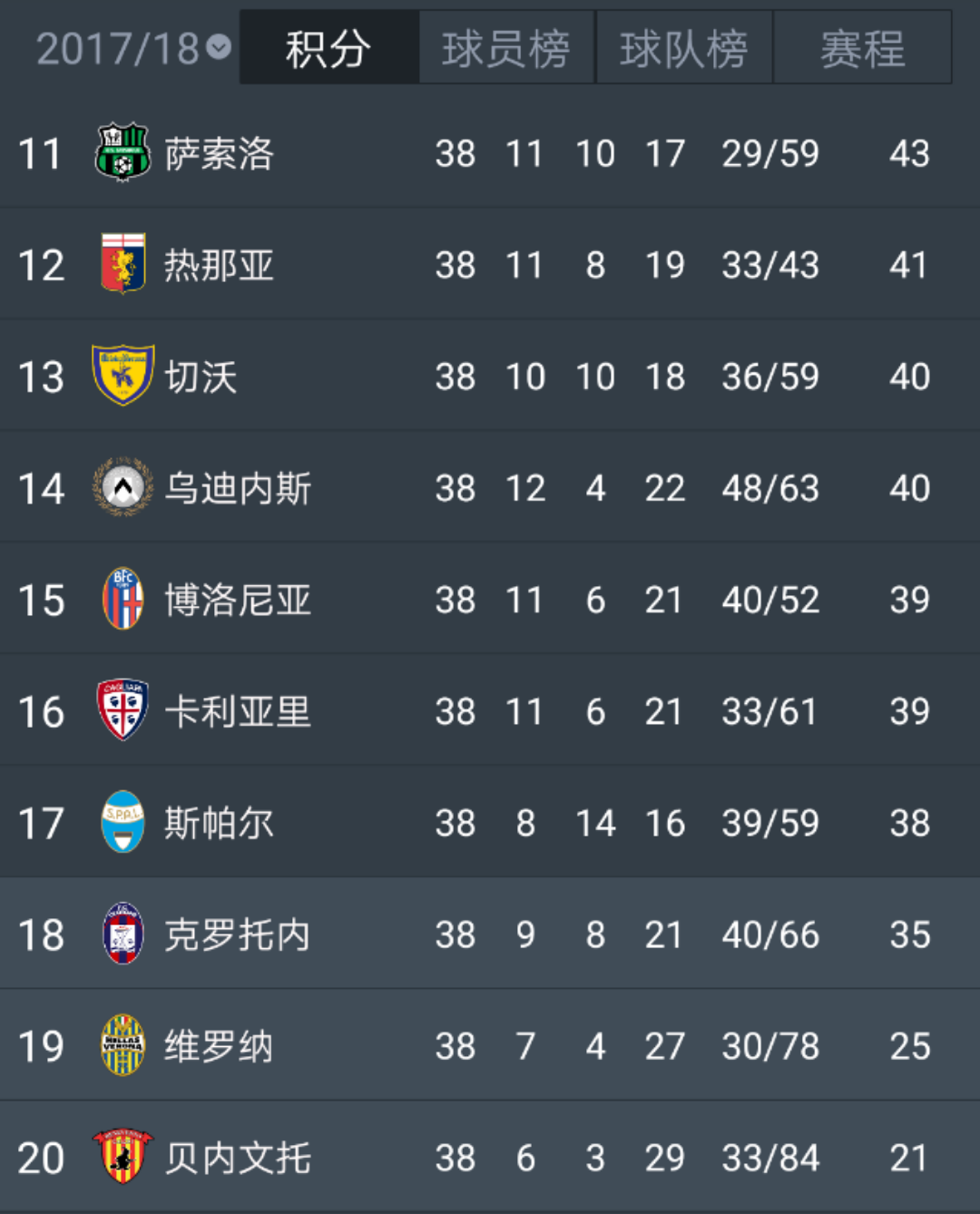This screenshot has width=980, height=1214.
Task: Open team name 乌迪内斯
Action: tap(238, 489)
